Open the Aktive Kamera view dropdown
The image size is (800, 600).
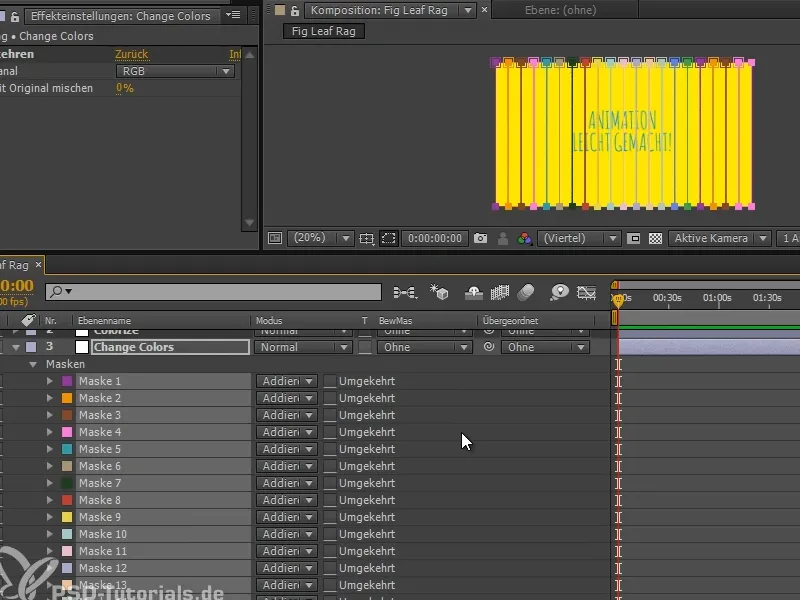719,238
